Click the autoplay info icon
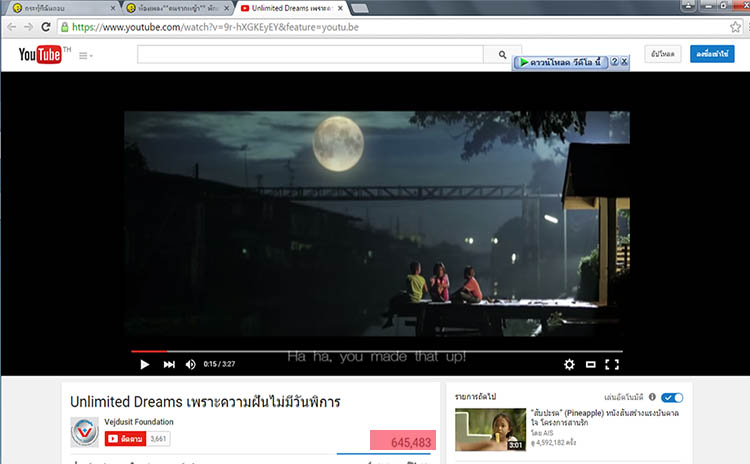The width and height of the screenshot is (750, 464). tap(652, 397)
